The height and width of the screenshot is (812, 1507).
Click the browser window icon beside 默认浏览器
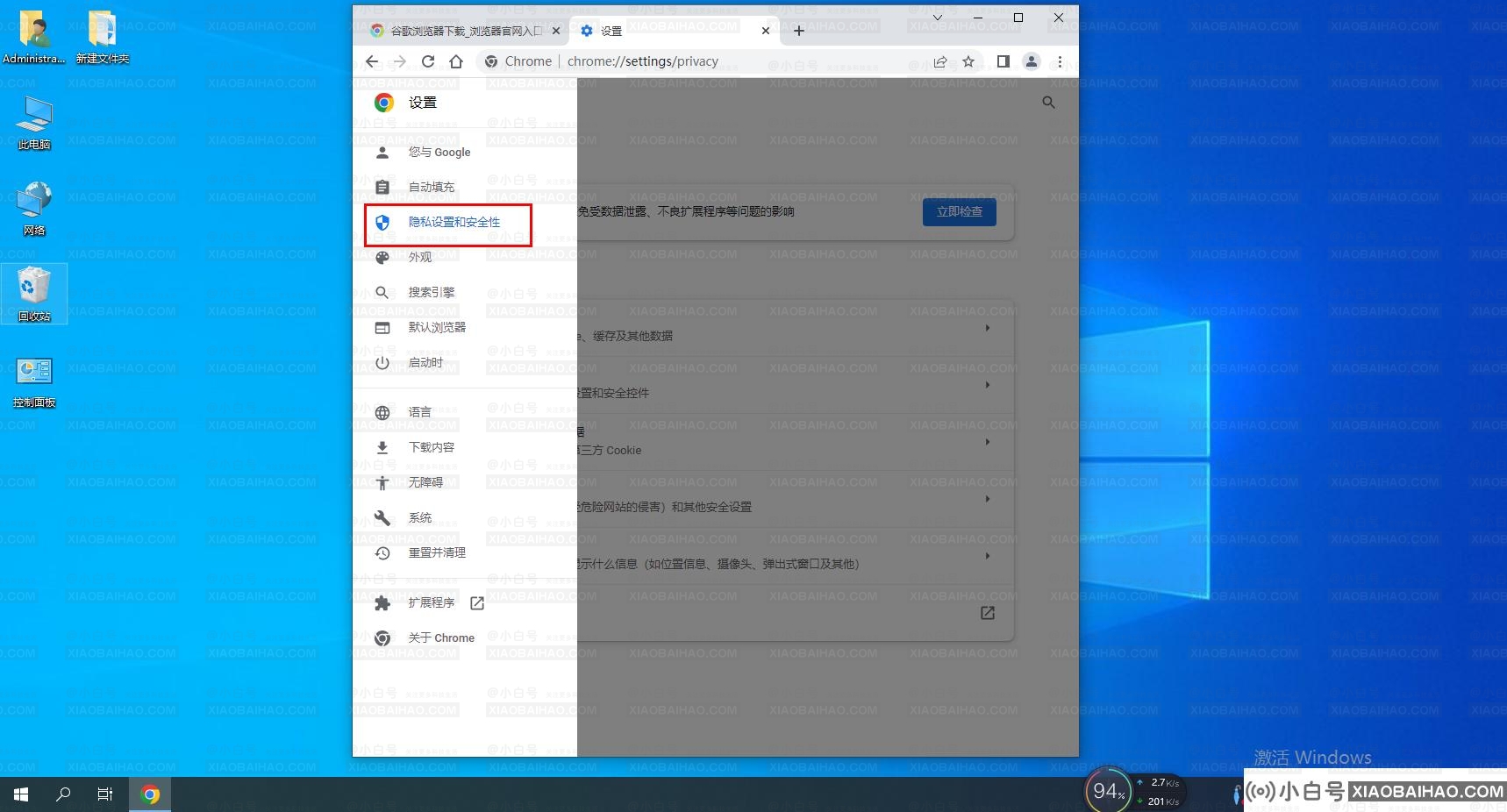pos(382,327)
